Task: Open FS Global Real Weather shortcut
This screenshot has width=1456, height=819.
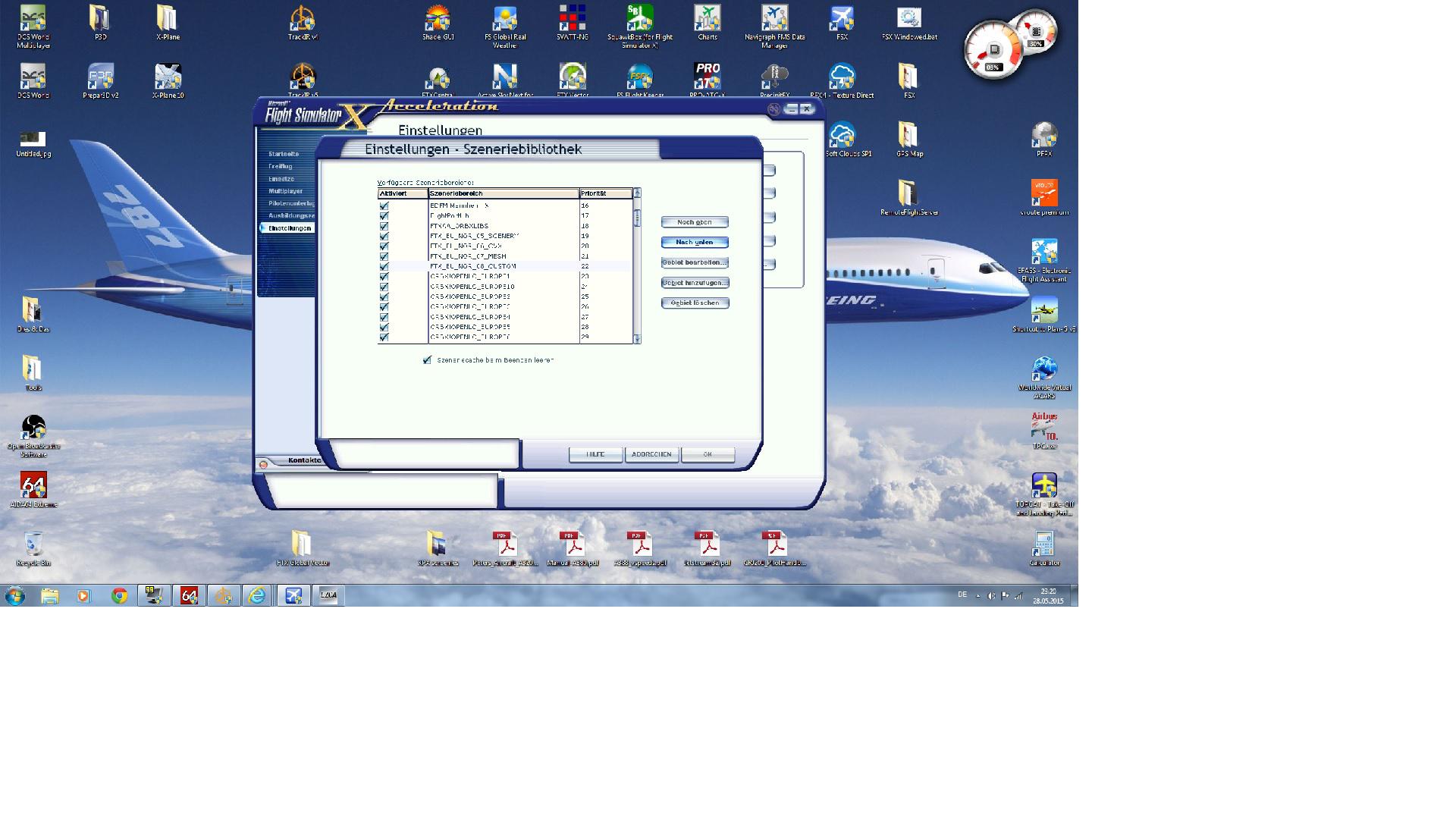Action: pos(505,26)
